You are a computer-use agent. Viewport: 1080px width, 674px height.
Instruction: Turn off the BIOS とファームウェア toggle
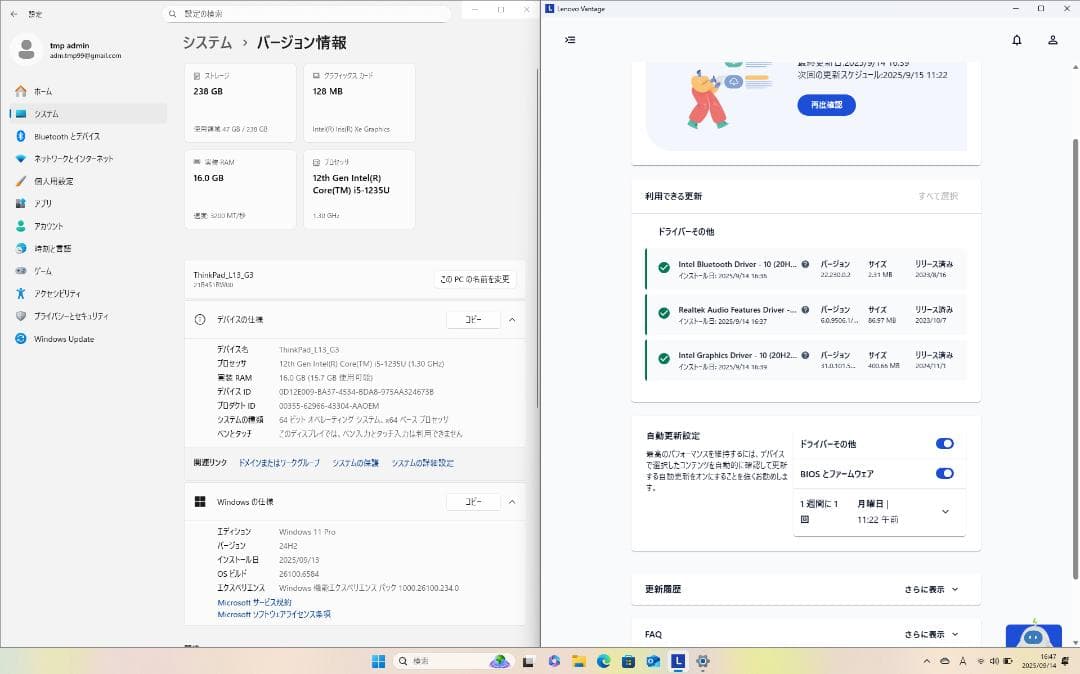coord(945,474)
